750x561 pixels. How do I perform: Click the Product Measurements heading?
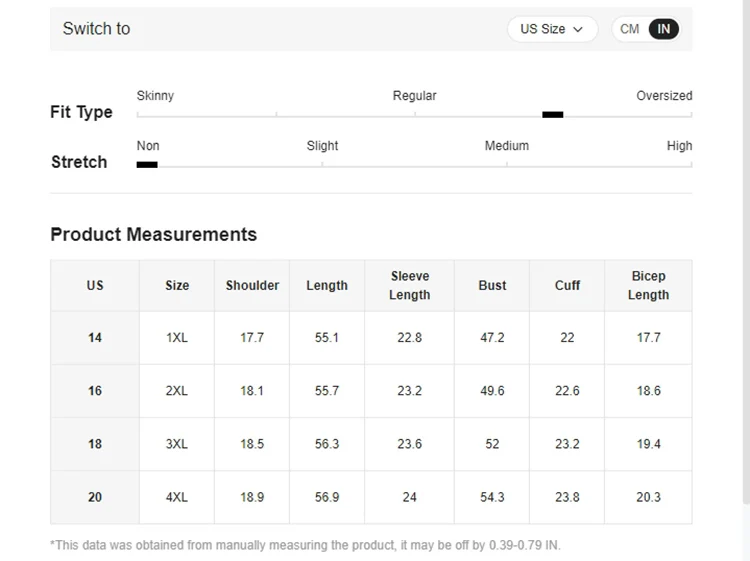(154, 235)
